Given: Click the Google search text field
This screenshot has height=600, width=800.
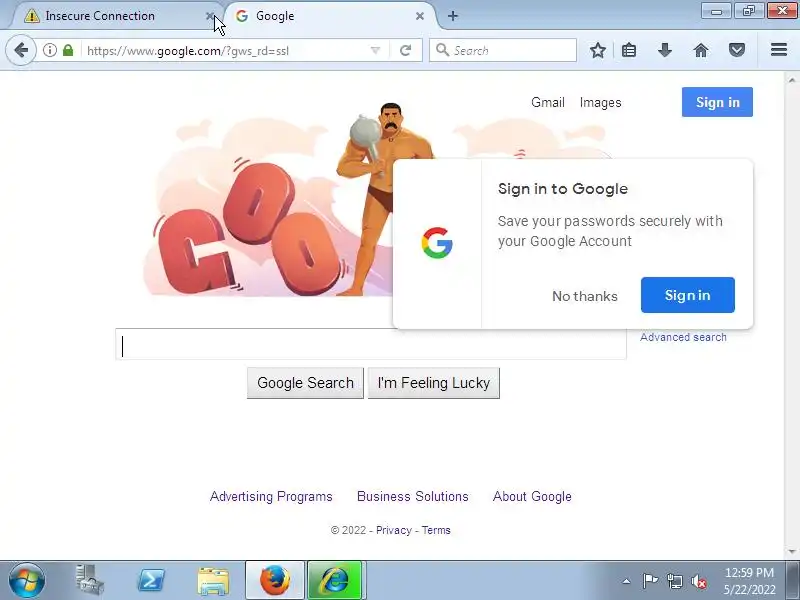Looking at the screenshot, I should click(371, 344).
